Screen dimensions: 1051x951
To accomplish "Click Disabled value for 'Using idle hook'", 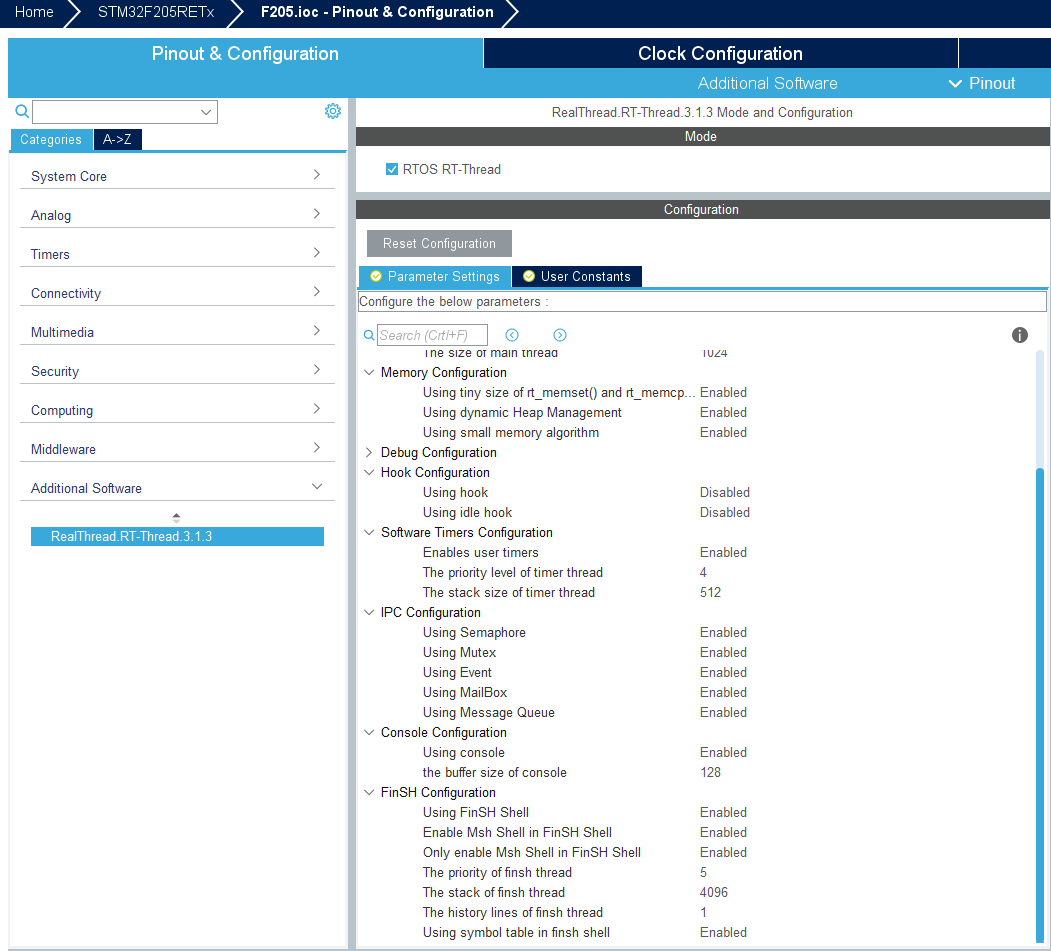I will (725, 513).
